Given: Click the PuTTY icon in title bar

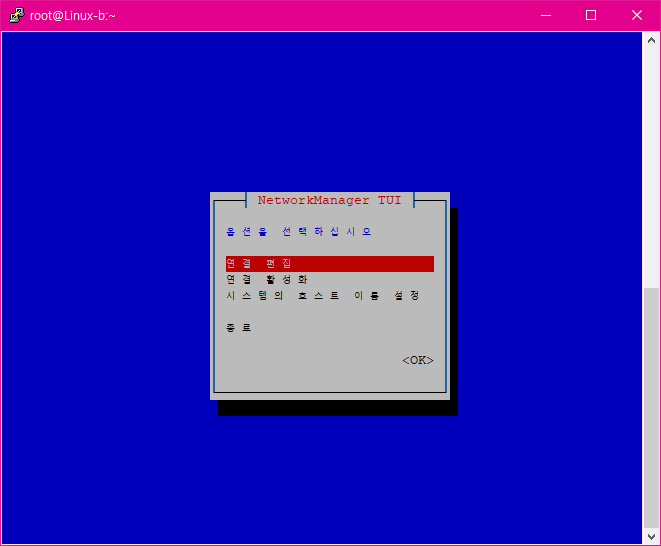Looking at the screenshot, I should coord(16,15).
